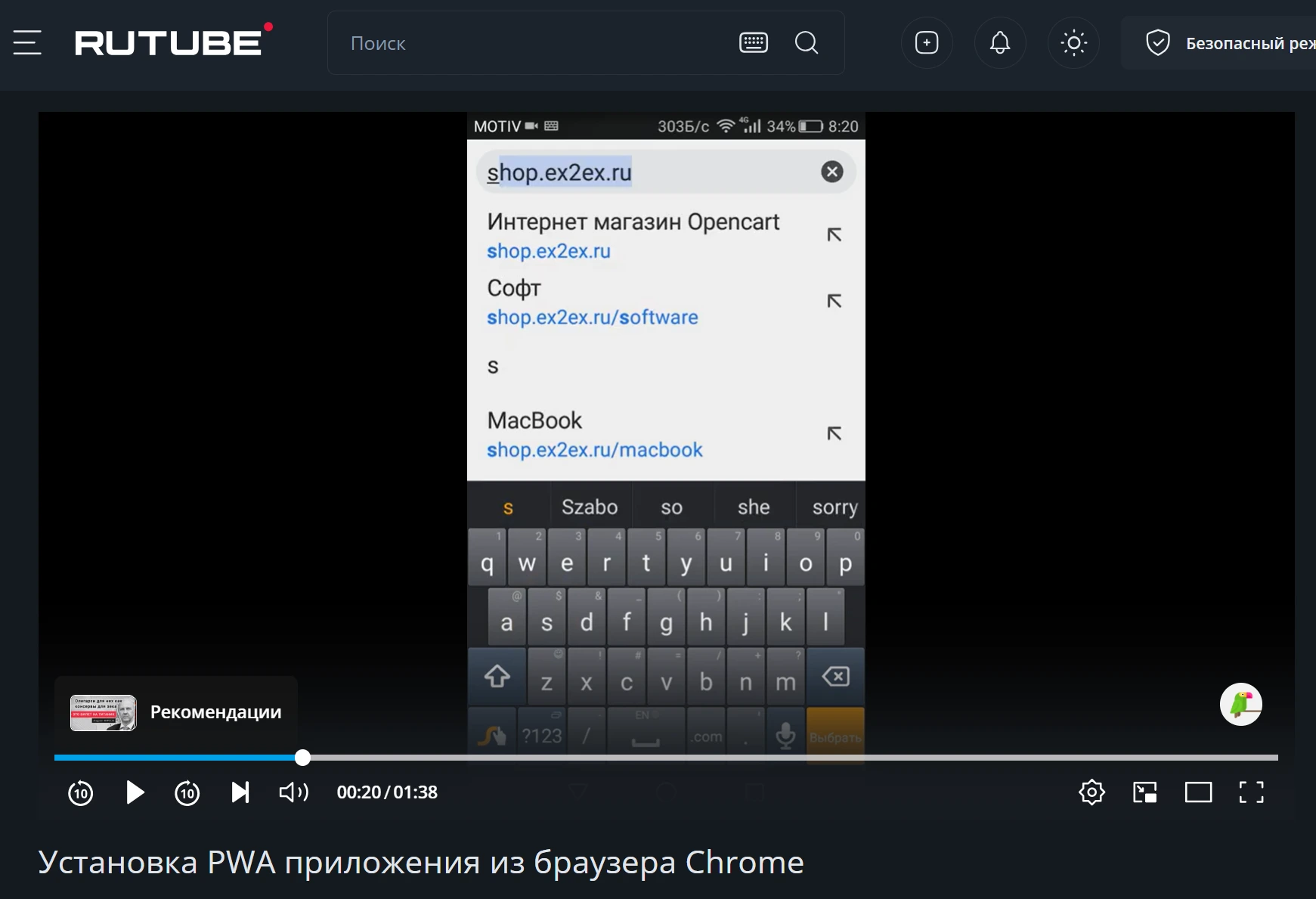Switch to theater viewing mode
This screenshot has height=899, width=1316.
click(1198, 792)
